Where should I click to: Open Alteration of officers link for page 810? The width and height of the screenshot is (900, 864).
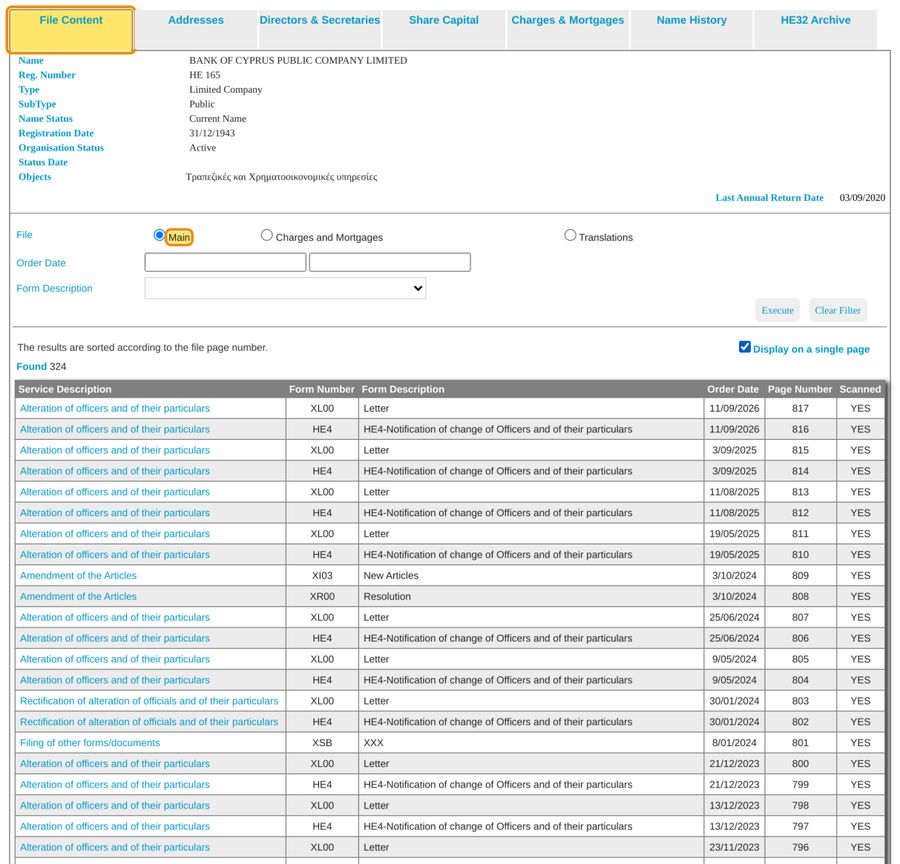click(x=115, y=555)
